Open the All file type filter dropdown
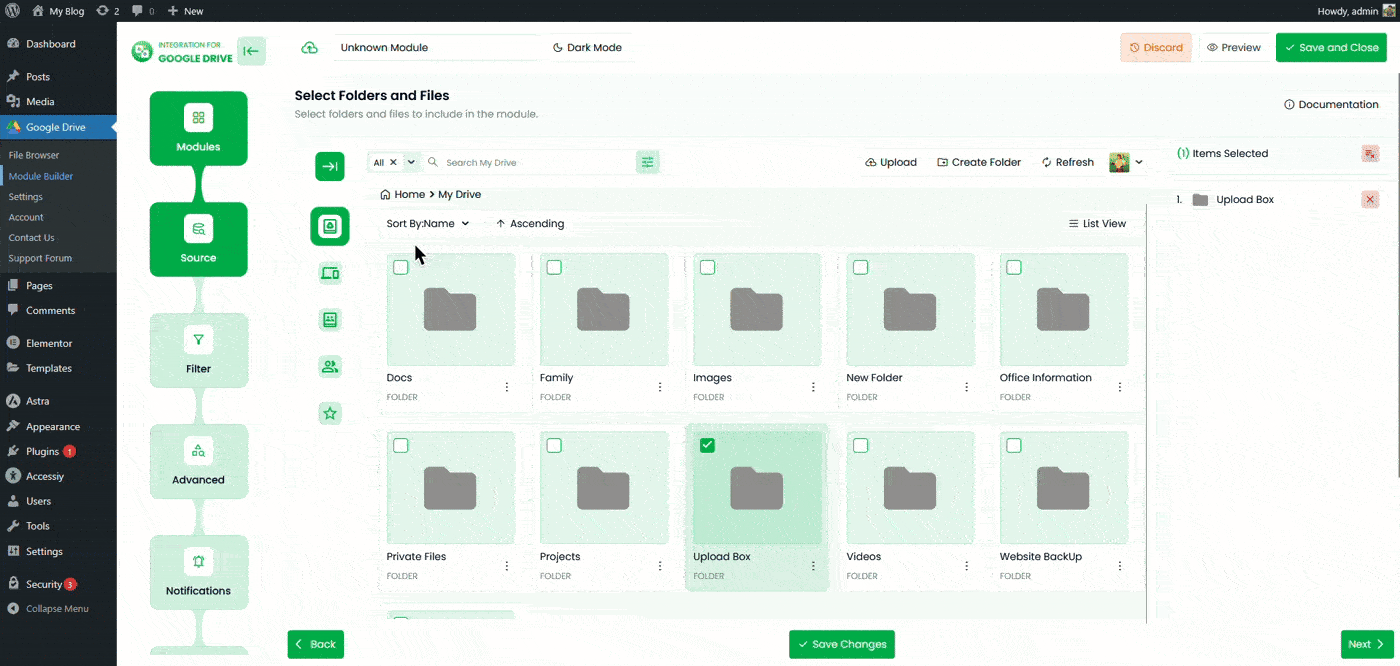1400x666 pixels. click(393, 161)
